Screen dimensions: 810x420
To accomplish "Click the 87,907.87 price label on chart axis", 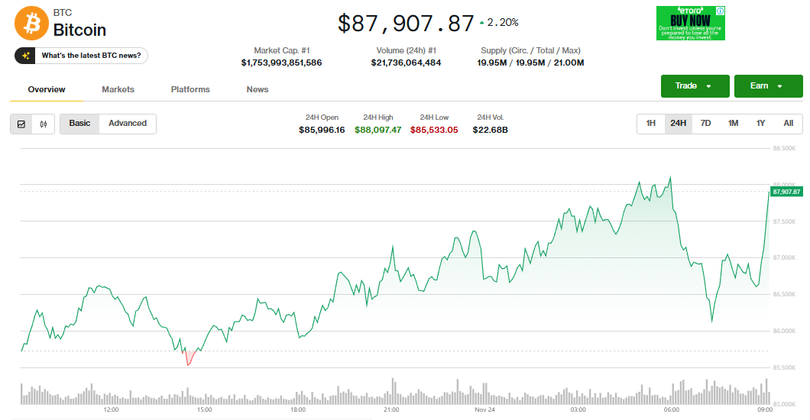I will pyautogui.click(x=786, y=190).
